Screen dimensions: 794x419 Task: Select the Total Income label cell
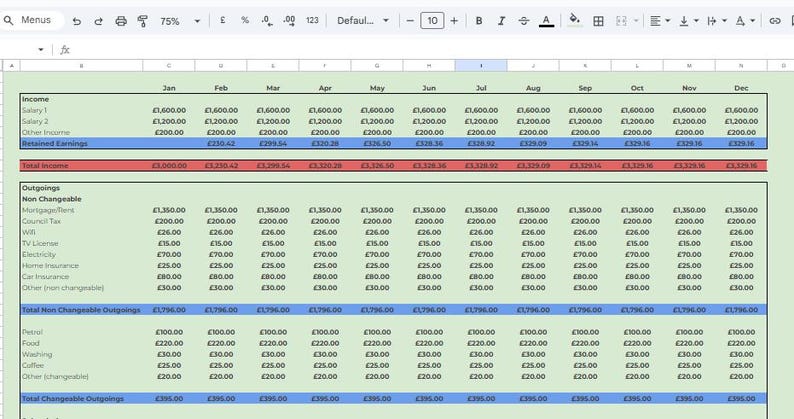82,166
